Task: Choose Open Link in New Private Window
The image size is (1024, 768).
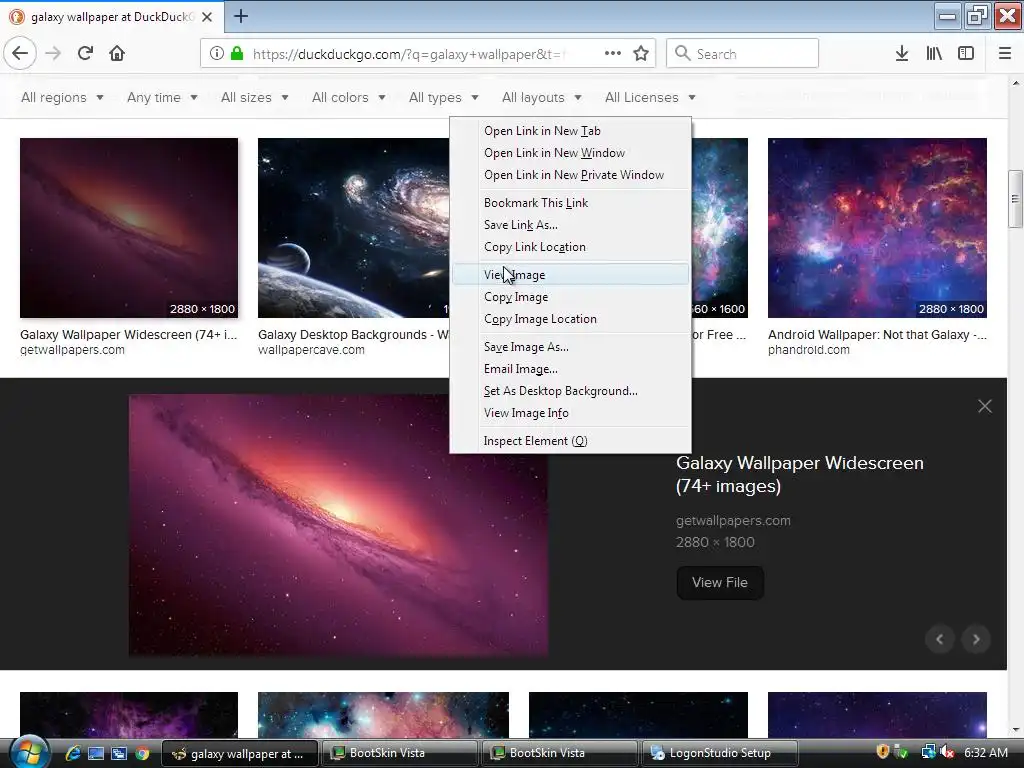Action: (x=570, y=175)
